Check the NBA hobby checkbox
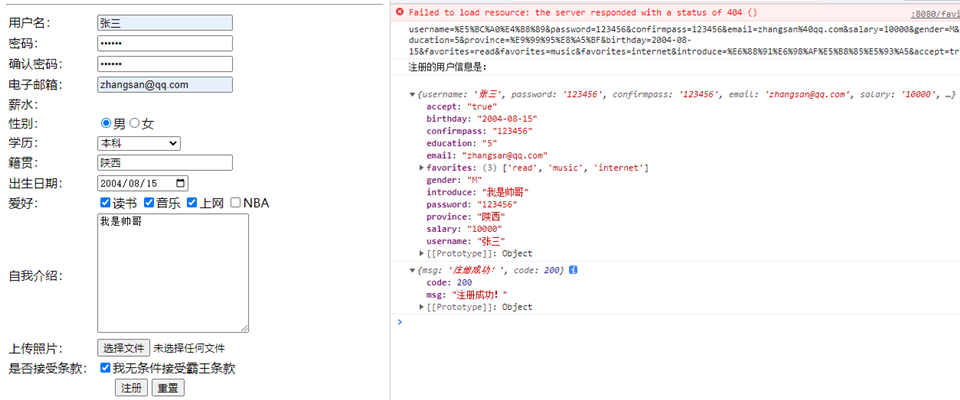The width and height of the screenshot is (960, 400). [235, 203]
